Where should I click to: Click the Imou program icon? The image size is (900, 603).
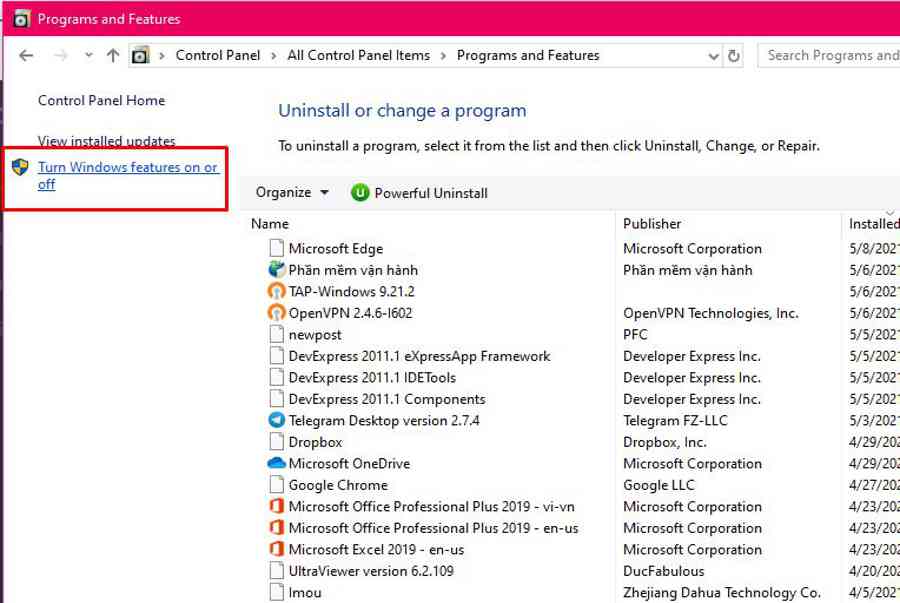pos(277,592)
